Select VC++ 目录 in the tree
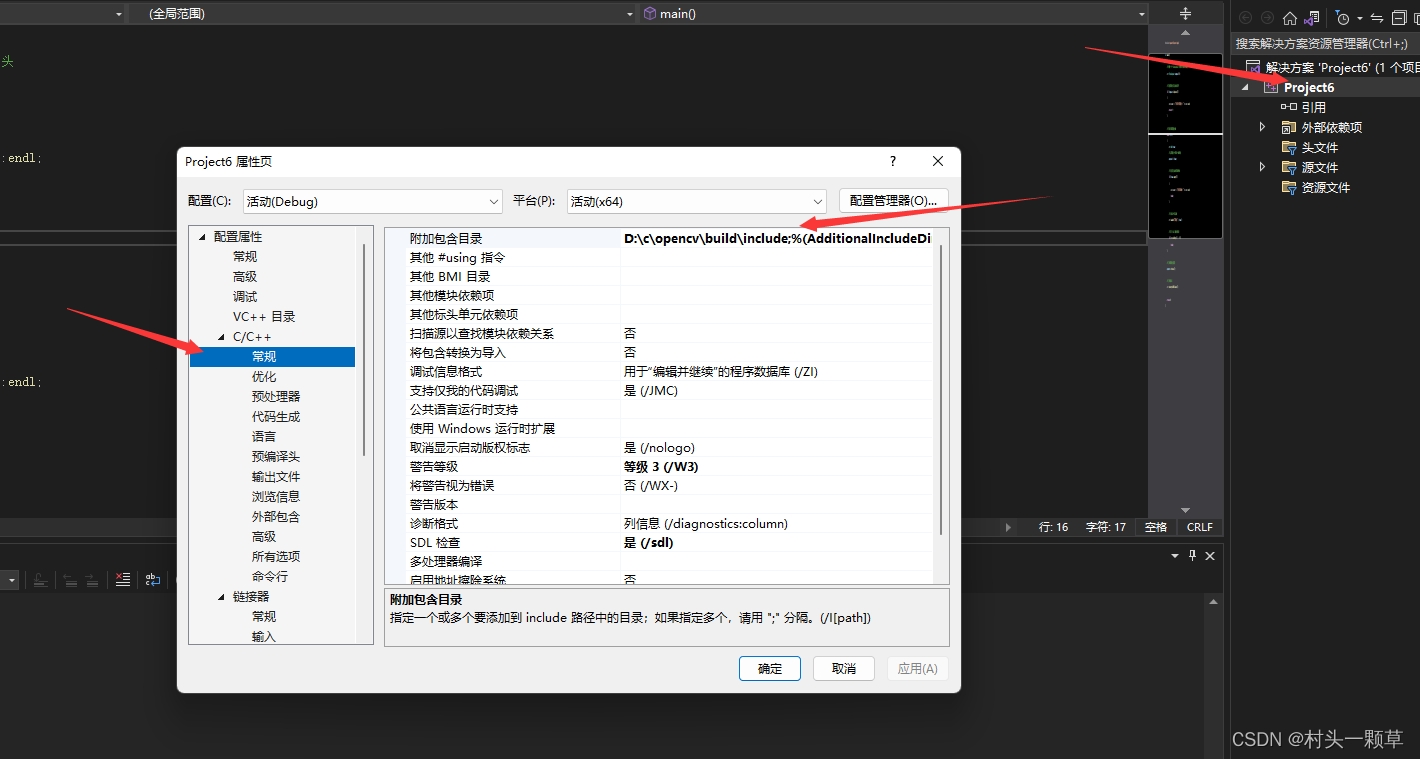Image resolution: width=1420 pixels, height=759 pixels. coord(264,317)
